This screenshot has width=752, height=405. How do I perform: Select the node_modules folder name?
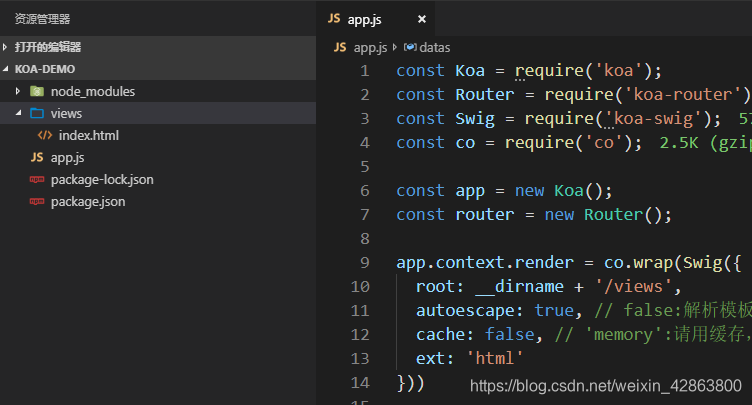click(93, 91)
